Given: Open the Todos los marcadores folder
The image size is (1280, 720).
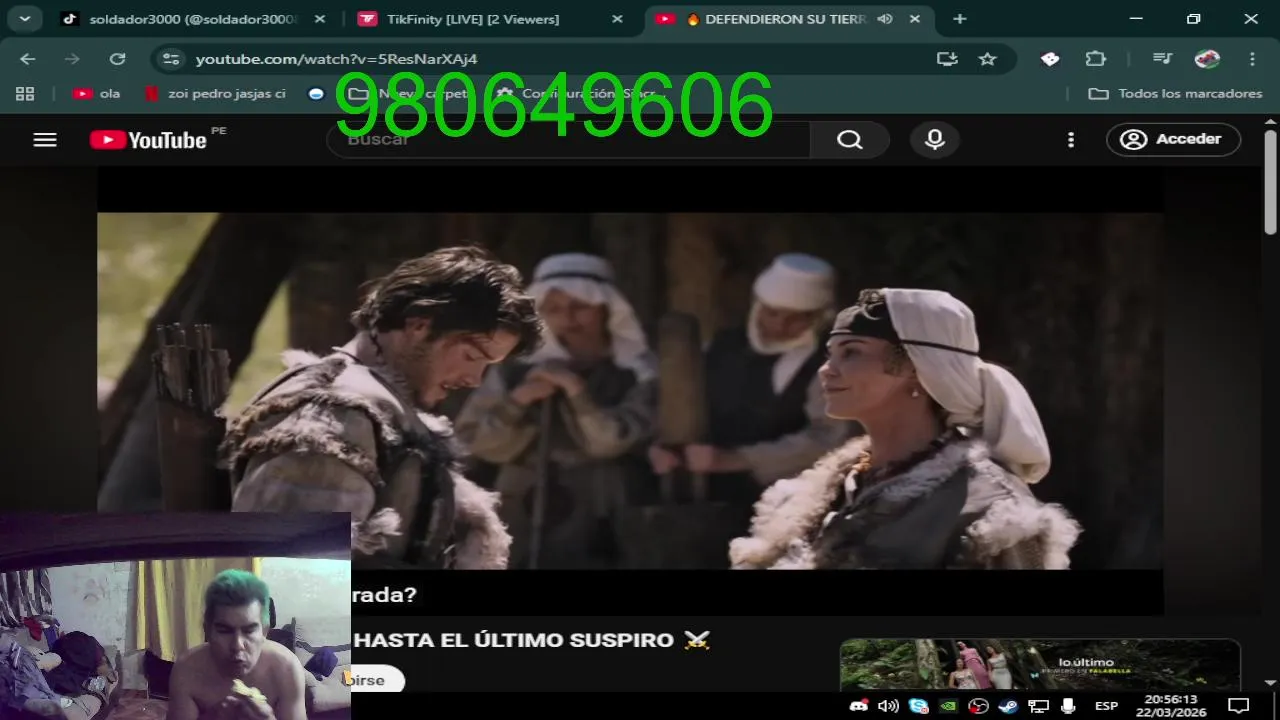Looking at the screenshot, I should pos(1175,94).
